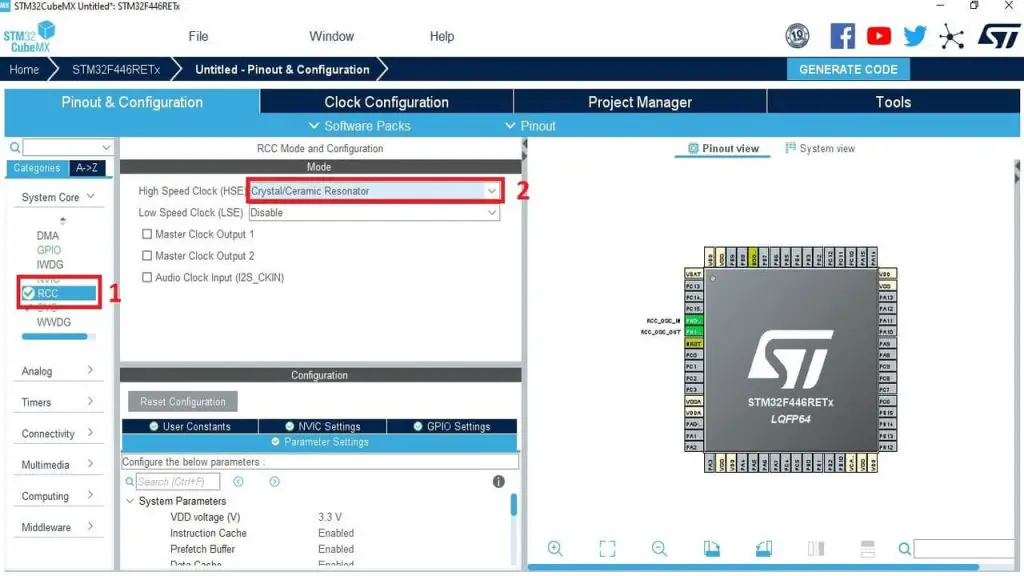This screenshot has width=1024, height=576.
Task: Open the Twitter bird icon
Action: [915, 36]
